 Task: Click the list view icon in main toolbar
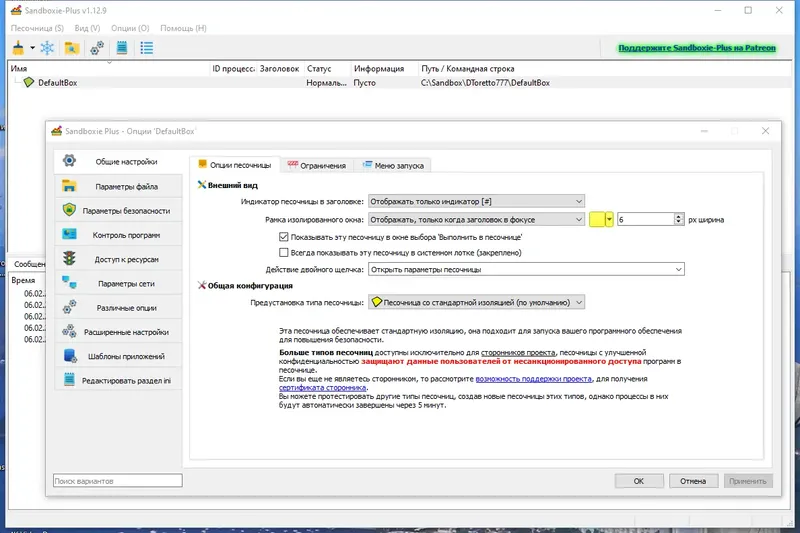(x=147, y=48)
